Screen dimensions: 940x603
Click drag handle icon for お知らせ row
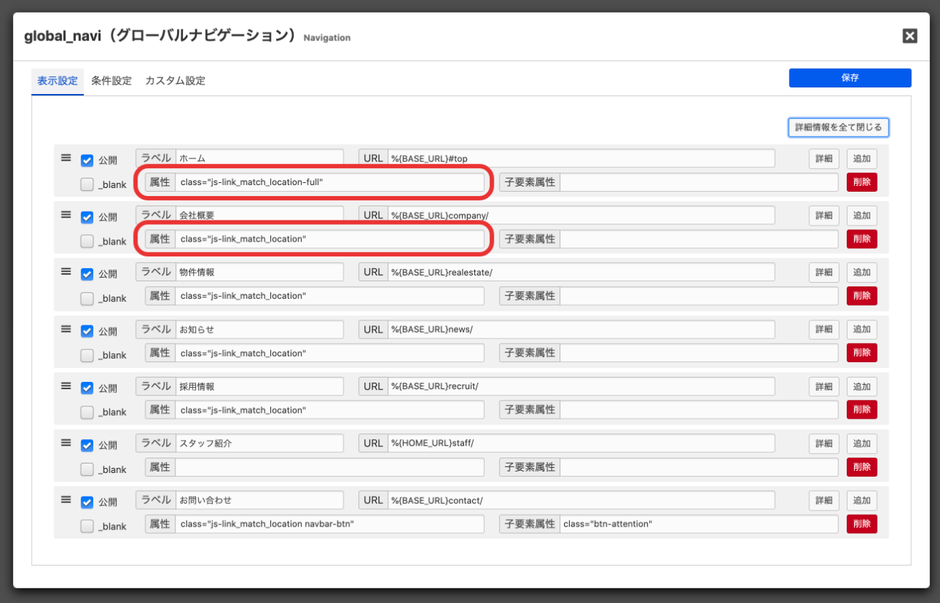click(66, 329)
